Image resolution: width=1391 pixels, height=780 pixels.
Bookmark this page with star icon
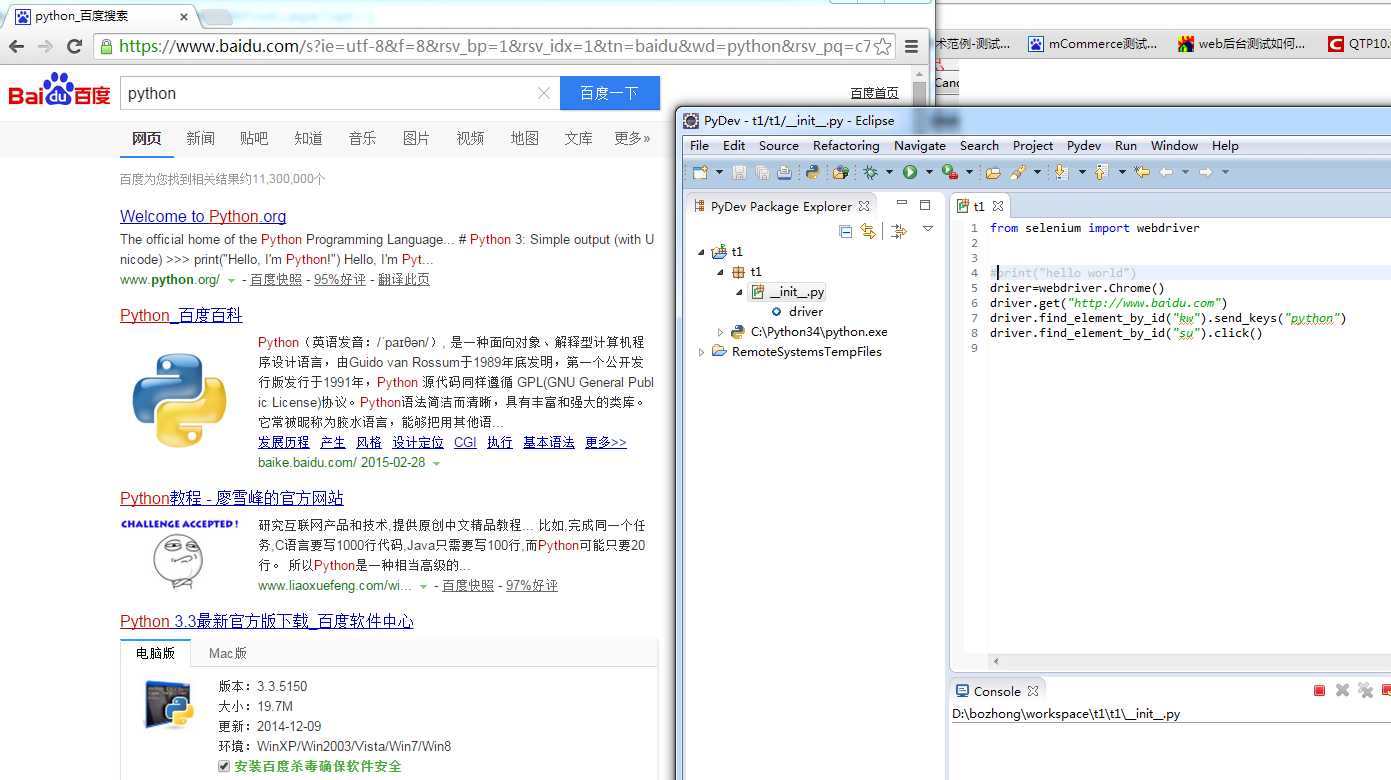coord(882,46)
